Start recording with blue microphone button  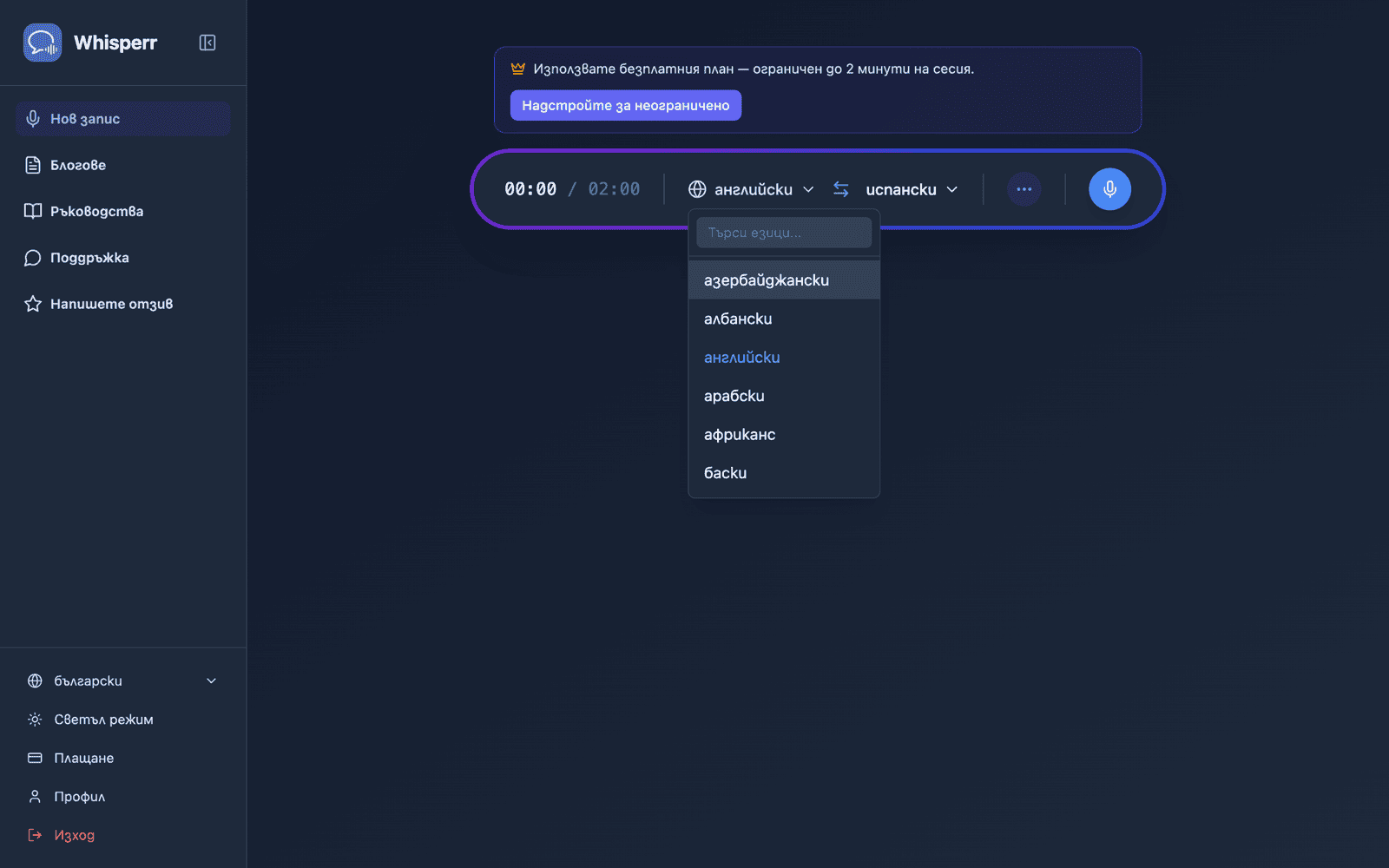coord(1110,189)
